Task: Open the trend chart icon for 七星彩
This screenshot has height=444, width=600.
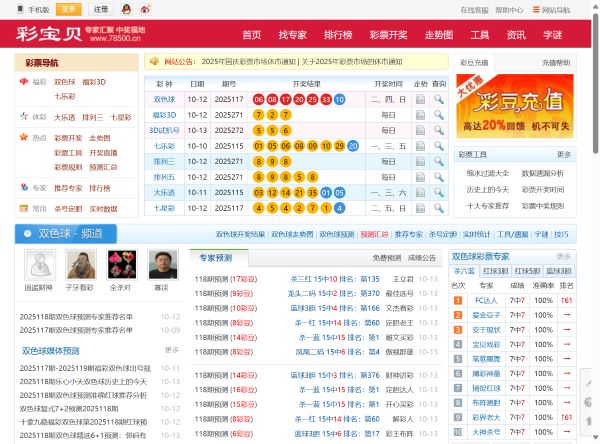Action: (420, 208)
